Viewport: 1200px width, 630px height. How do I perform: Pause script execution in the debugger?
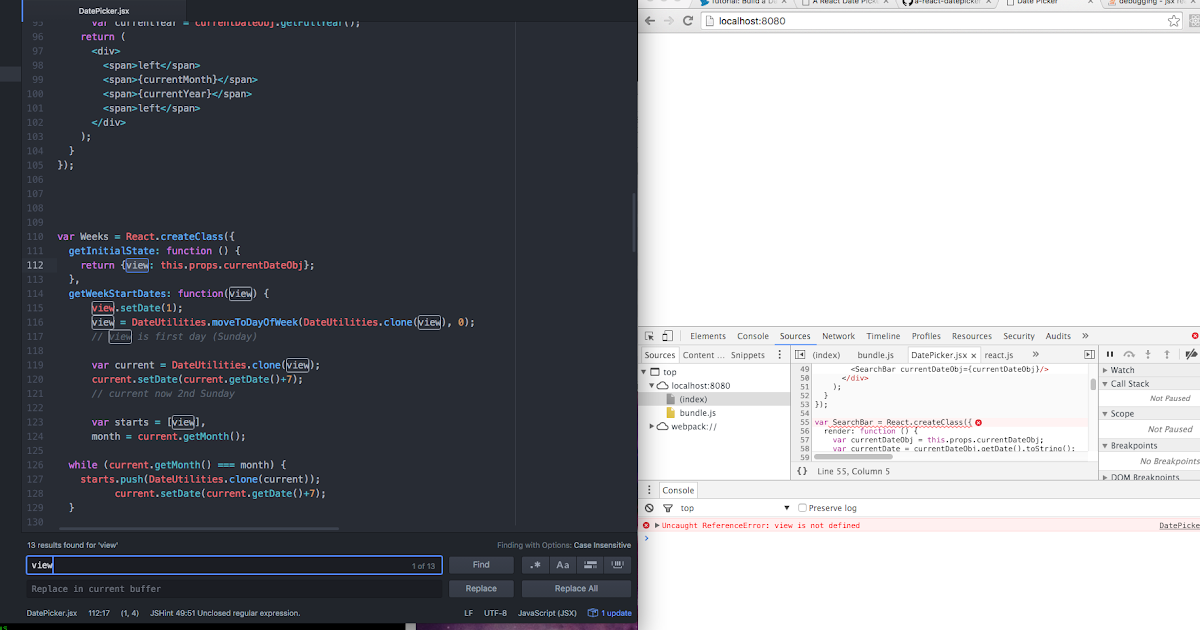coord(1110,355)
